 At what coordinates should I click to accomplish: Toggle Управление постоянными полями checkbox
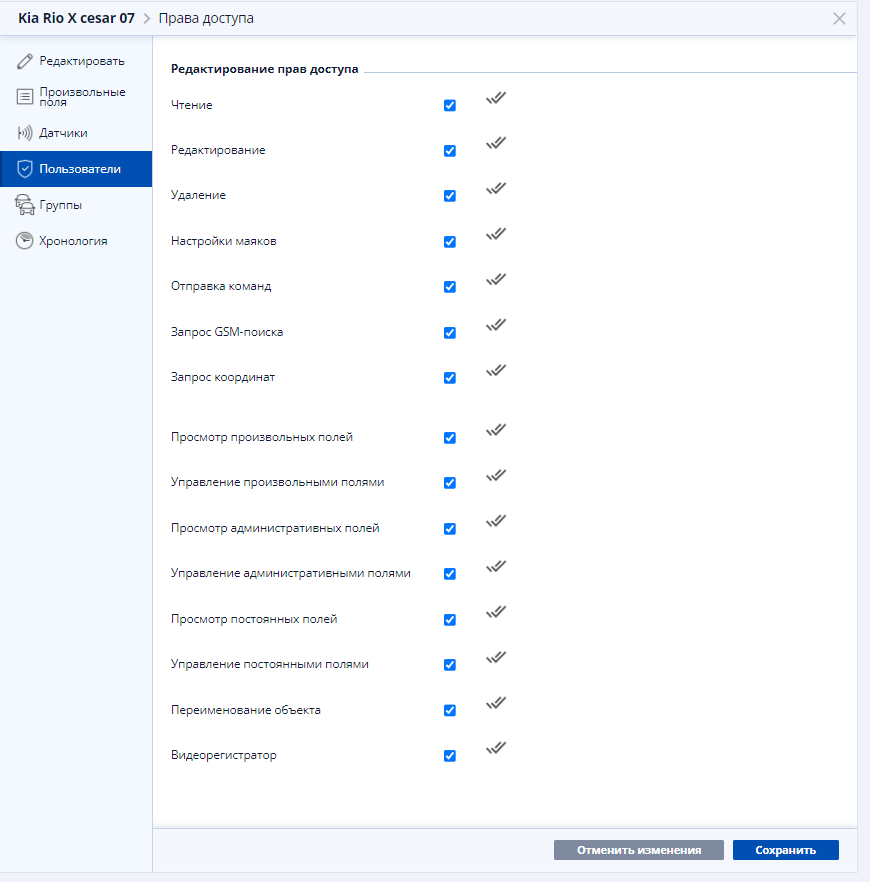tap(450, 665)
